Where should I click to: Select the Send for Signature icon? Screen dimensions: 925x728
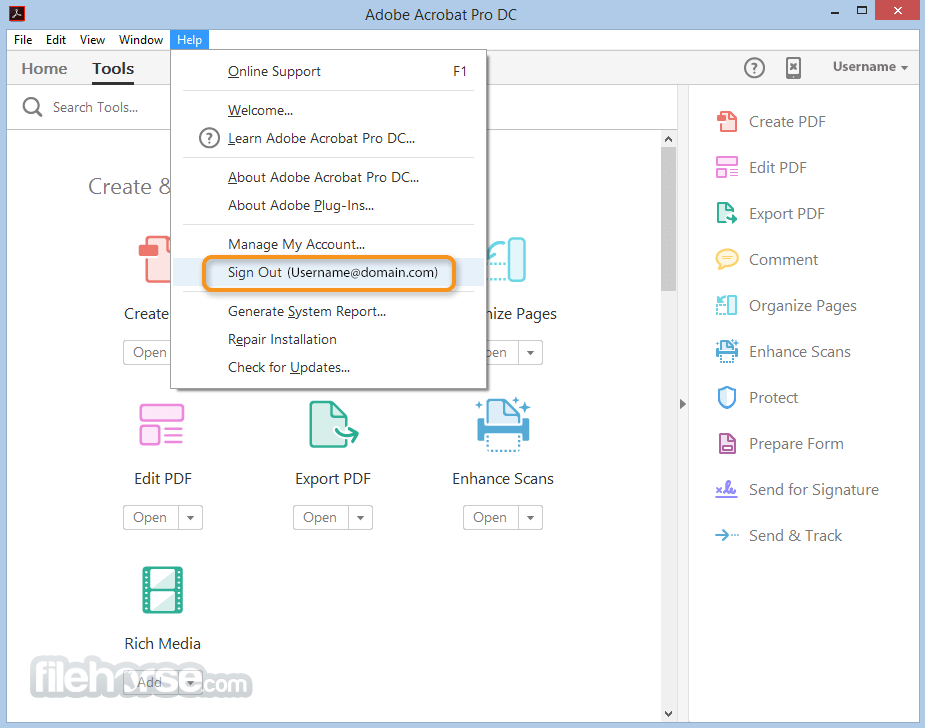726,489
